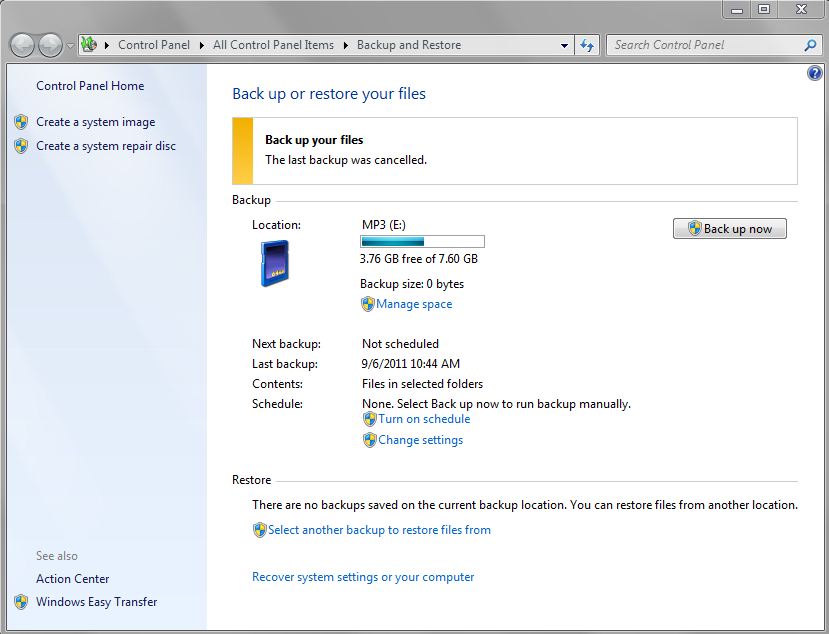Click the Refresh button

tap(587, 45)
